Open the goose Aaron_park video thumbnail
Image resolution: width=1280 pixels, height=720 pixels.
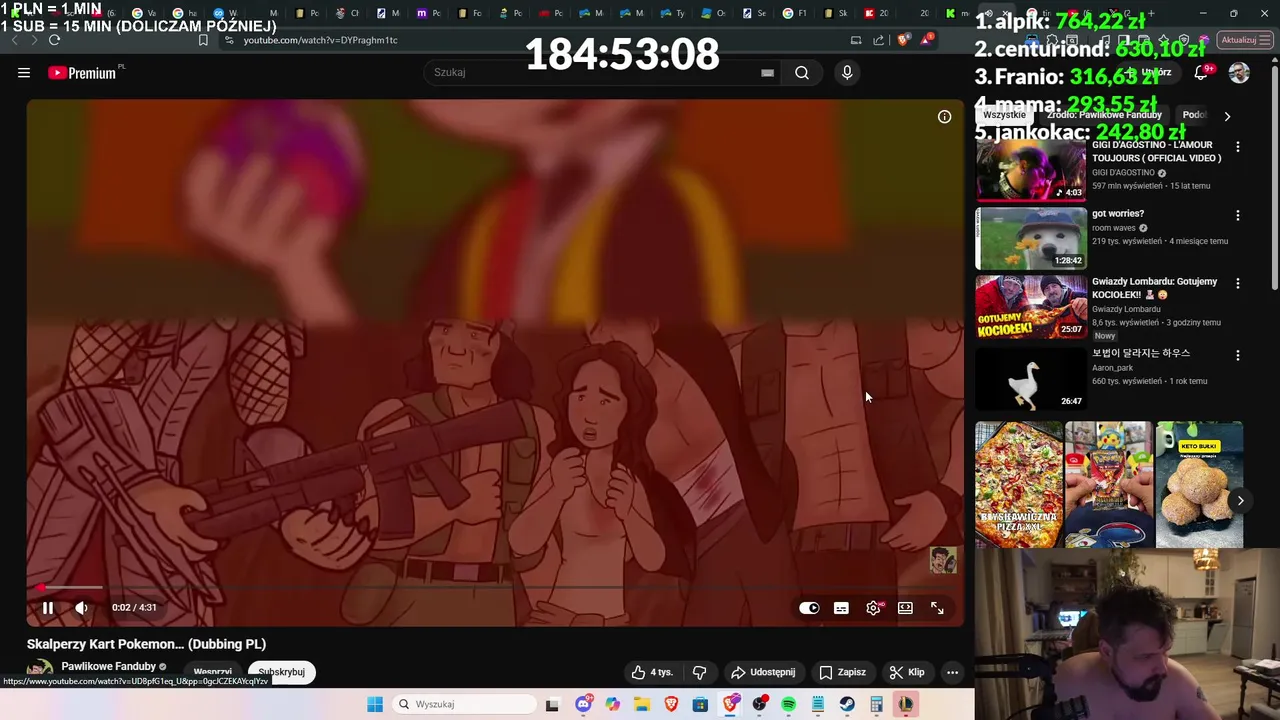point(1031,378)
